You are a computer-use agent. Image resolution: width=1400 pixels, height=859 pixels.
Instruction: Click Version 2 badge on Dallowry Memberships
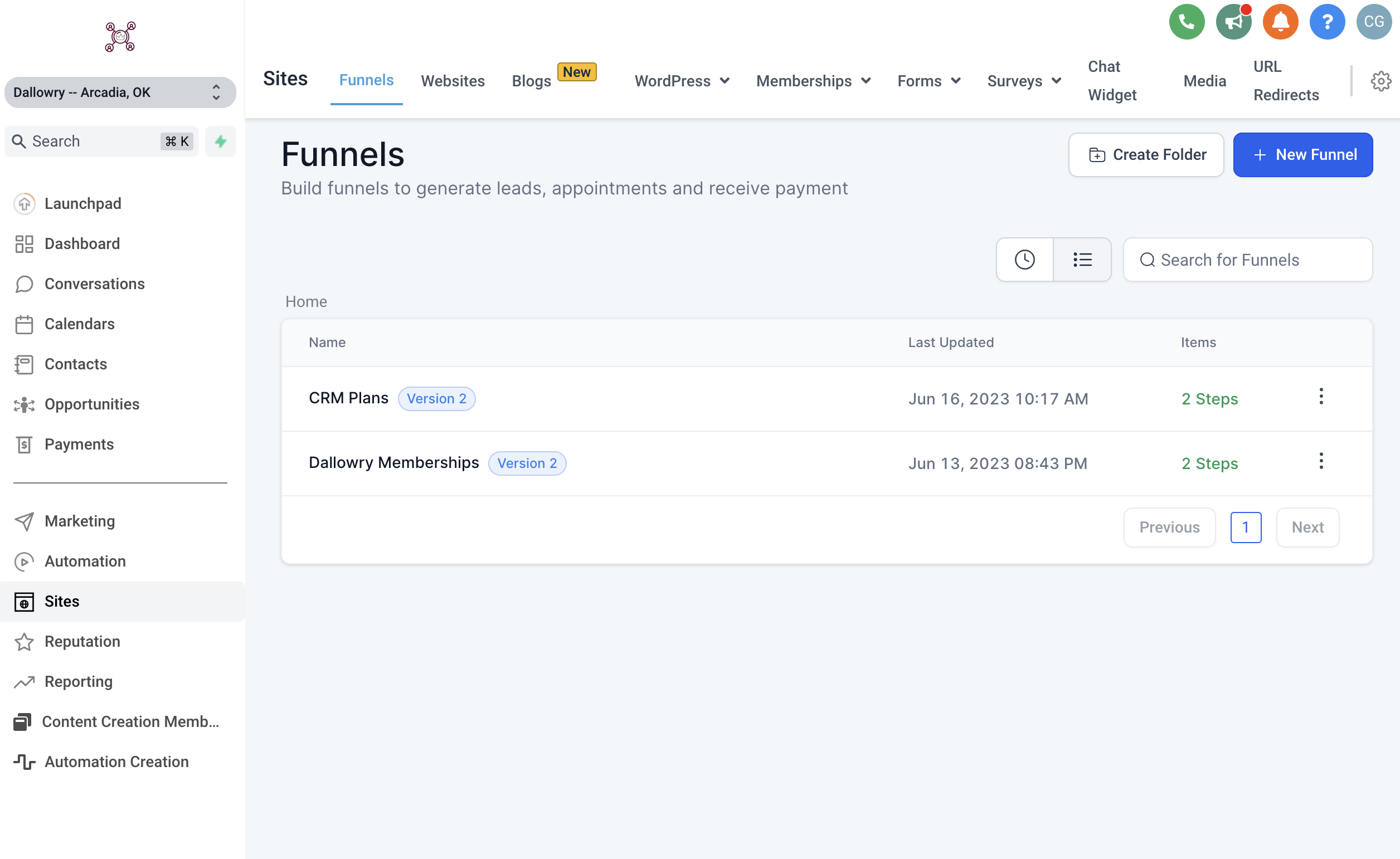tap(527, 463)
